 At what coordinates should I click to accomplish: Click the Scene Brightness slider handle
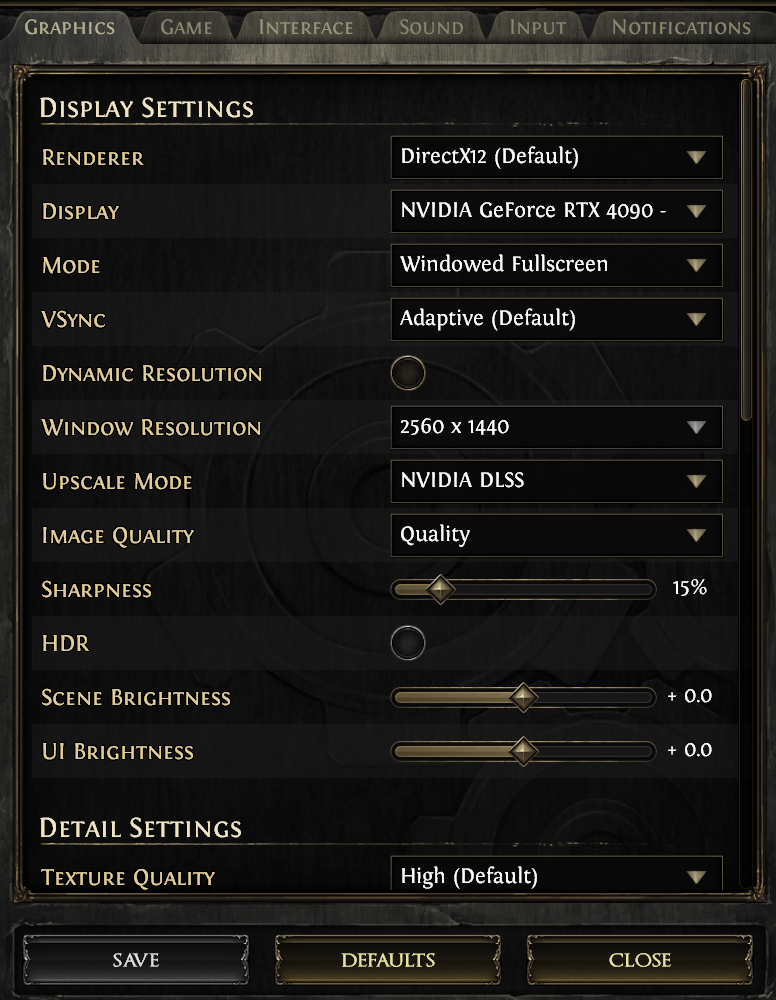[x=523, y=697]
